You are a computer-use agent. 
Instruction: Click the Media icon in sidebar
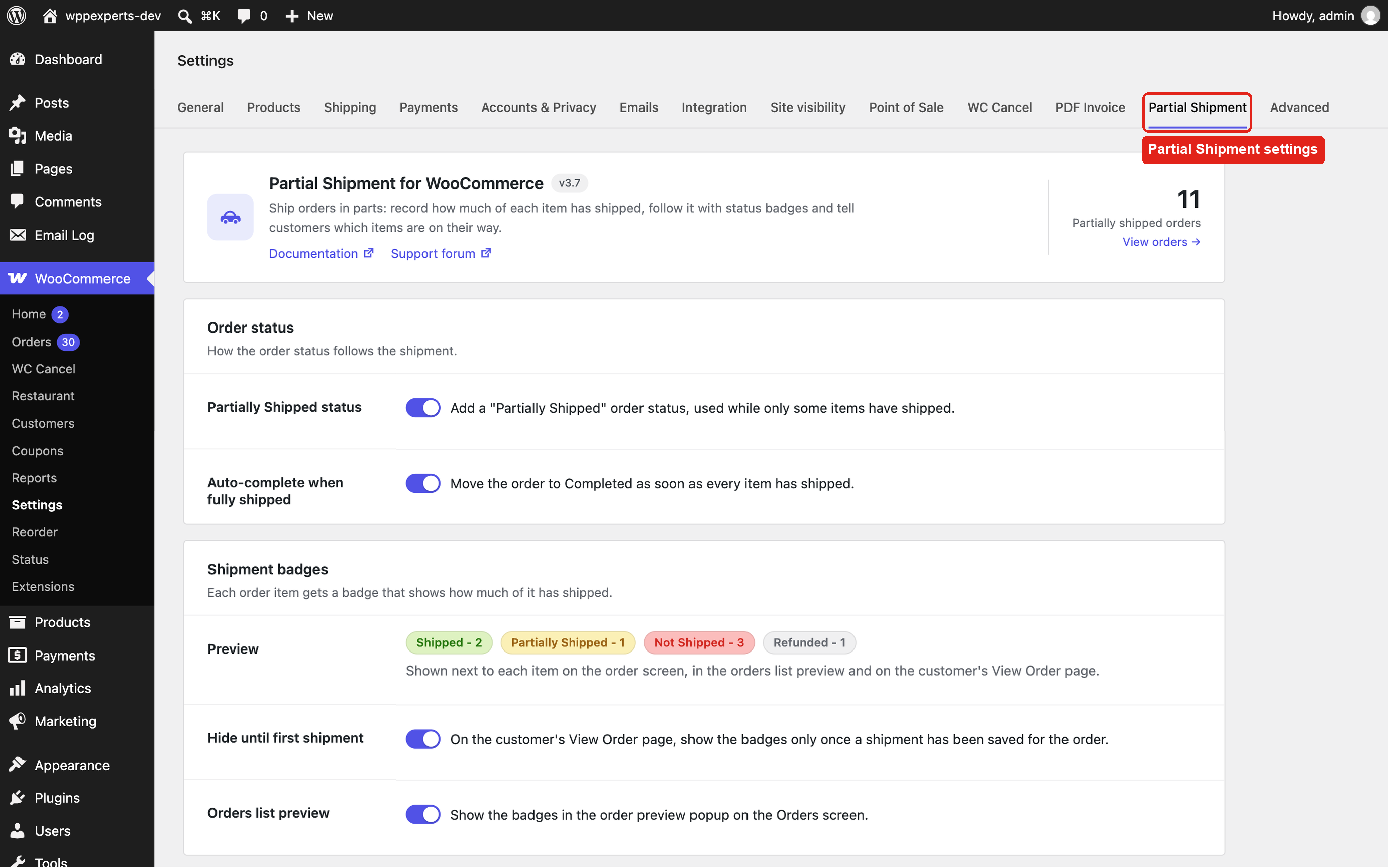tap(18, 136)
